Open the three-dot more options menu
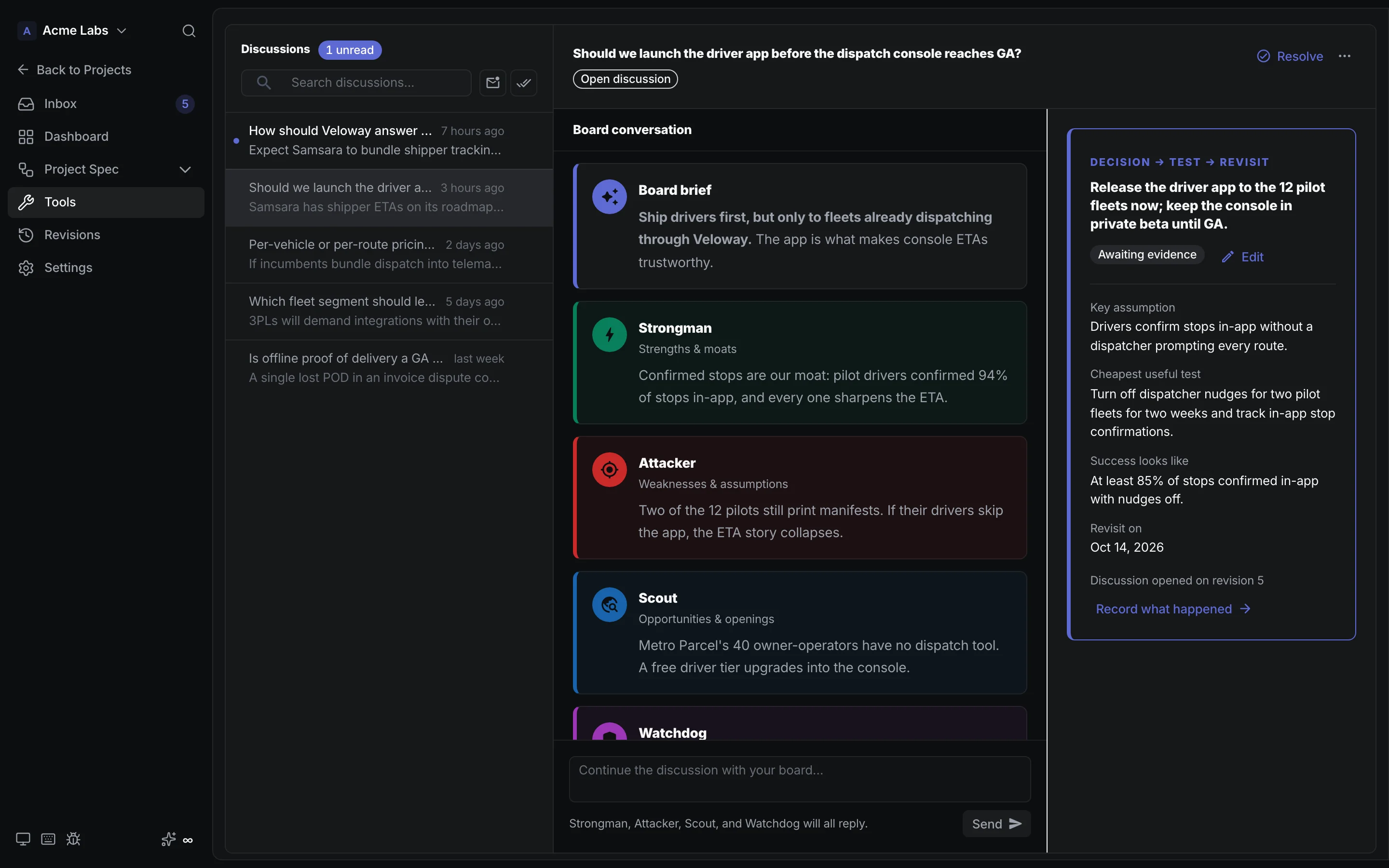Screen dimensions: 1389x868 [1344, 56]
